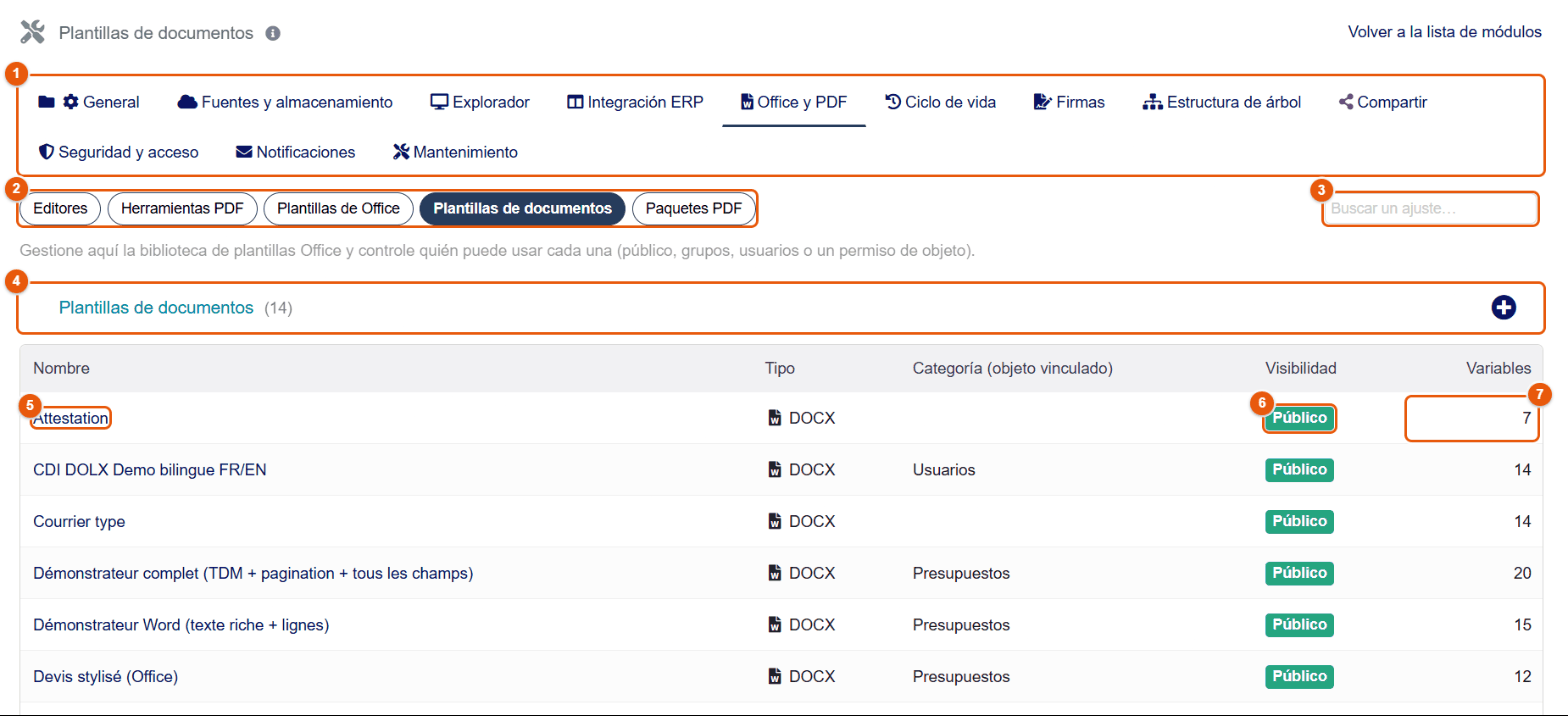Click the Variables column header
This screenshot has width=1568, height=716.
click(1498, 368)
